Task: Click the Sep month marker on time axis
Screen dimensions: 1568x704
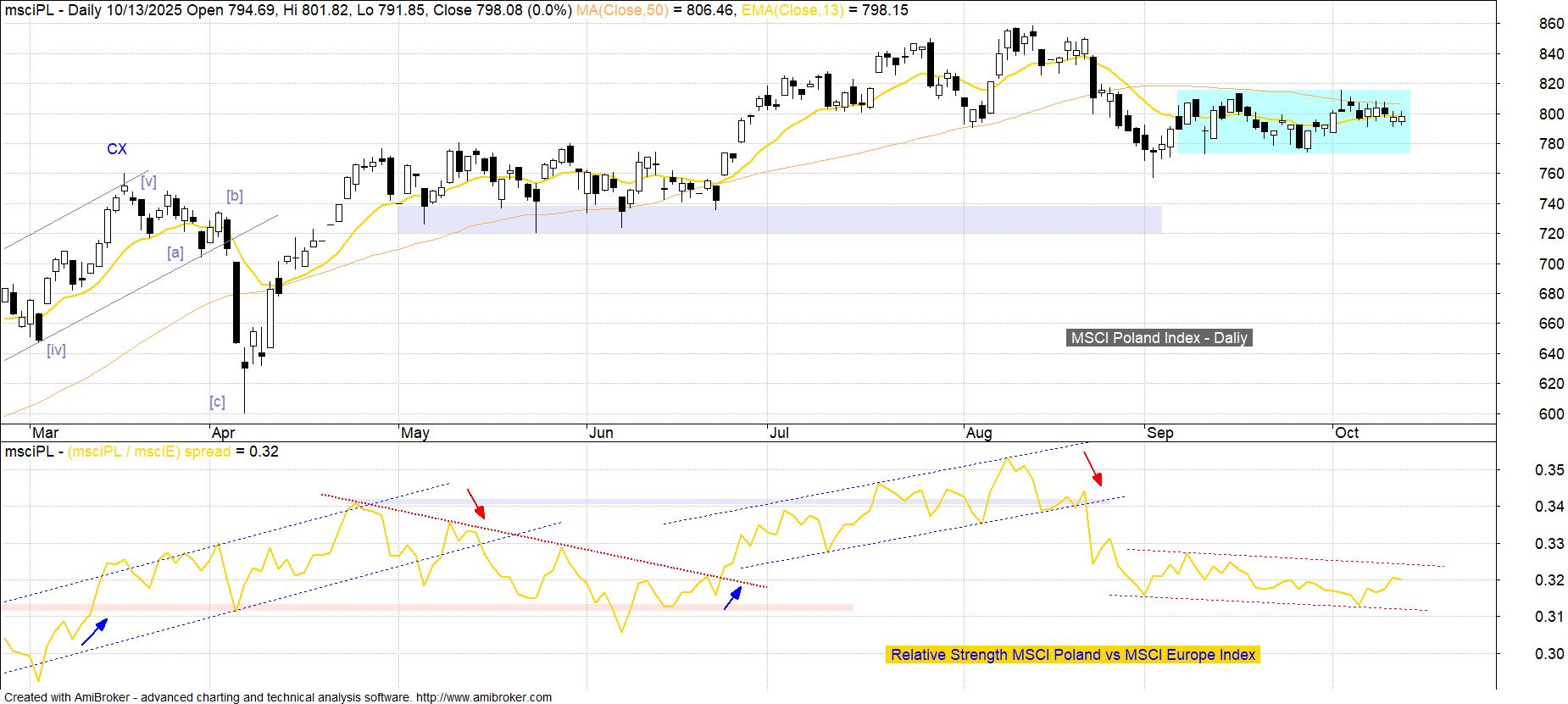Action: tap(1159, 433)
